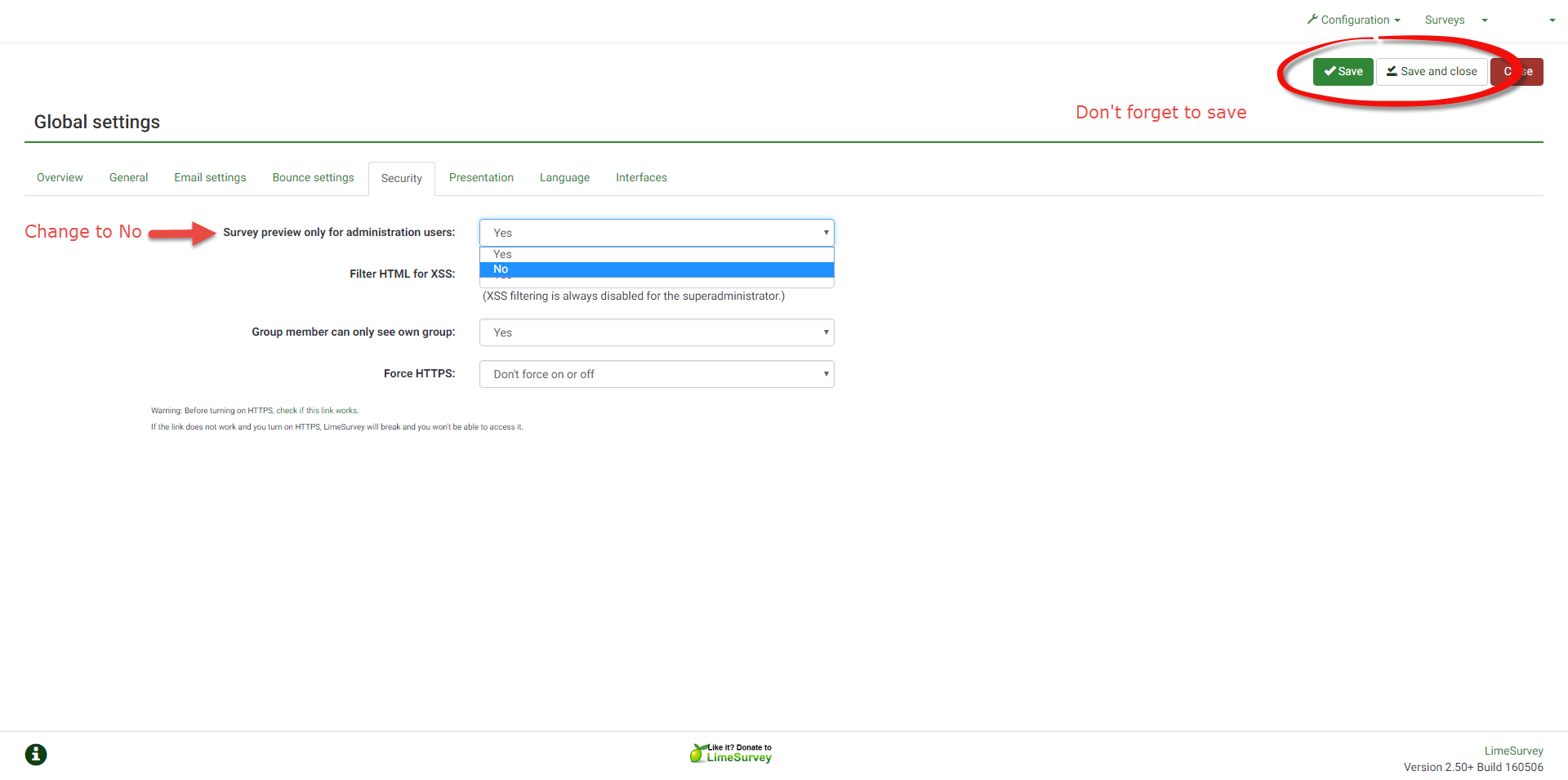Click the red Close button

(x=1517, y=72)
